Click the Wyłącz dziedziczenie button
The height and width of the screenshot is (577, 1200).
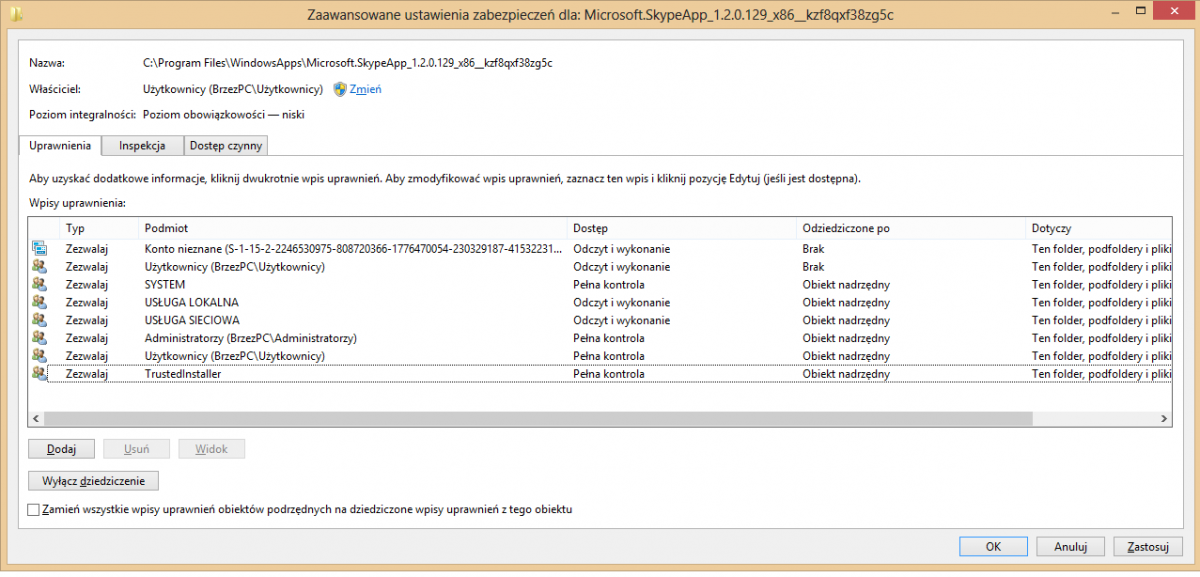[x=94, y=481]
